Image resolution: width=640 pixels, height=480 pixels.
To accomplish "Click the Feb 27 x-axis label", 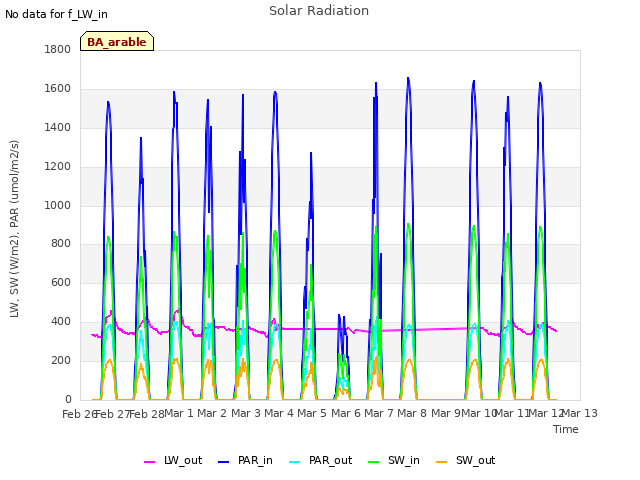I will (x=113, y=414).
